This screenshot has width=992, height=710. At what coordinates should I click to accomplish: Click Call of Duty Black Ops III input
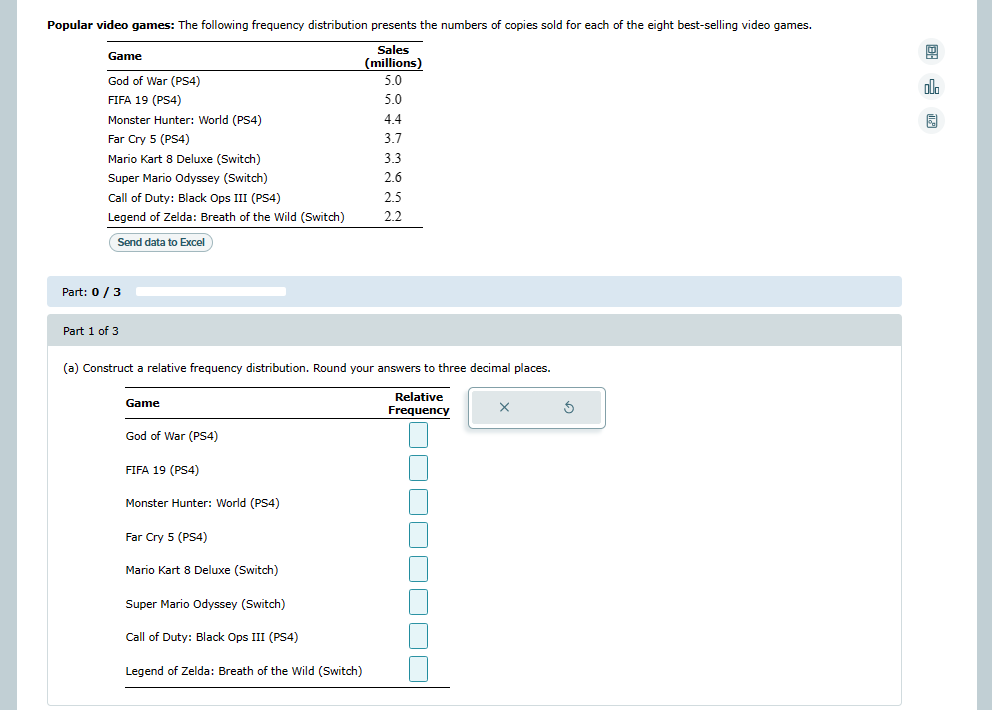tap(417, 635)
